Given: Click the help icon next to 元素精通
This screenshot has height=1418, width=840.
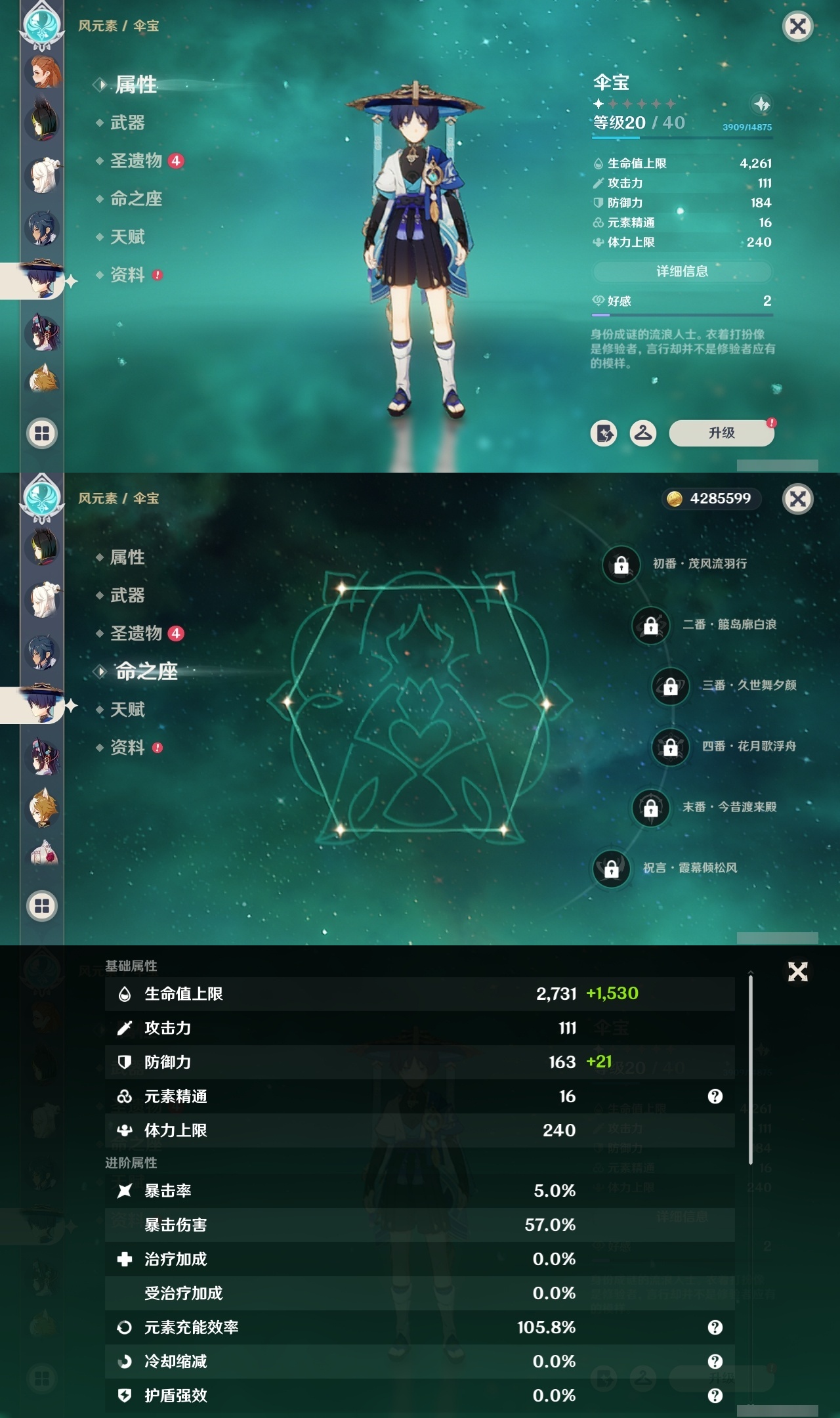Looking at the screenshot, I should click(715, 1096).
